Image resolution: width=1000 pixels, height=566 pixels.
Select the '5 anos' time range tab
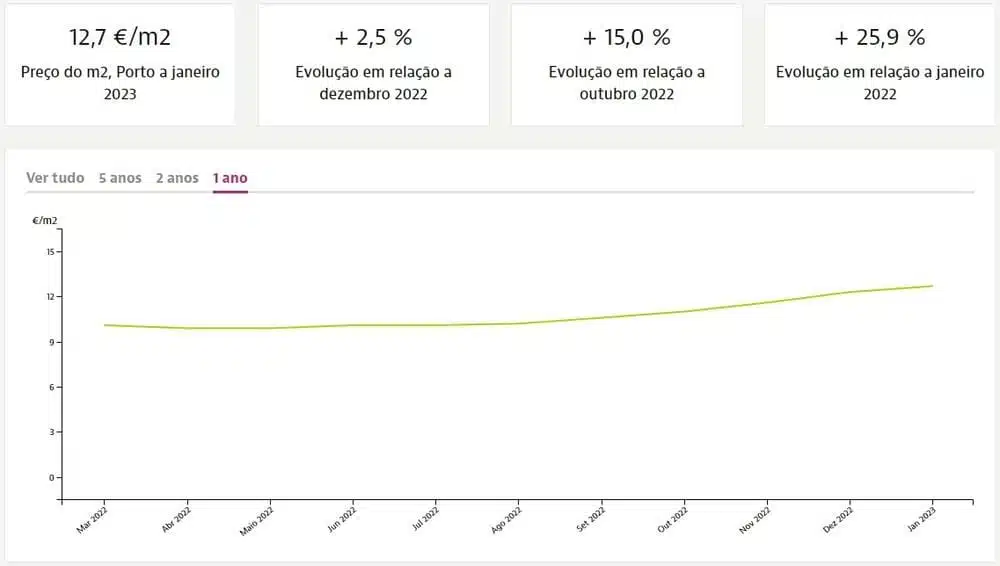(x=120, y=178)
